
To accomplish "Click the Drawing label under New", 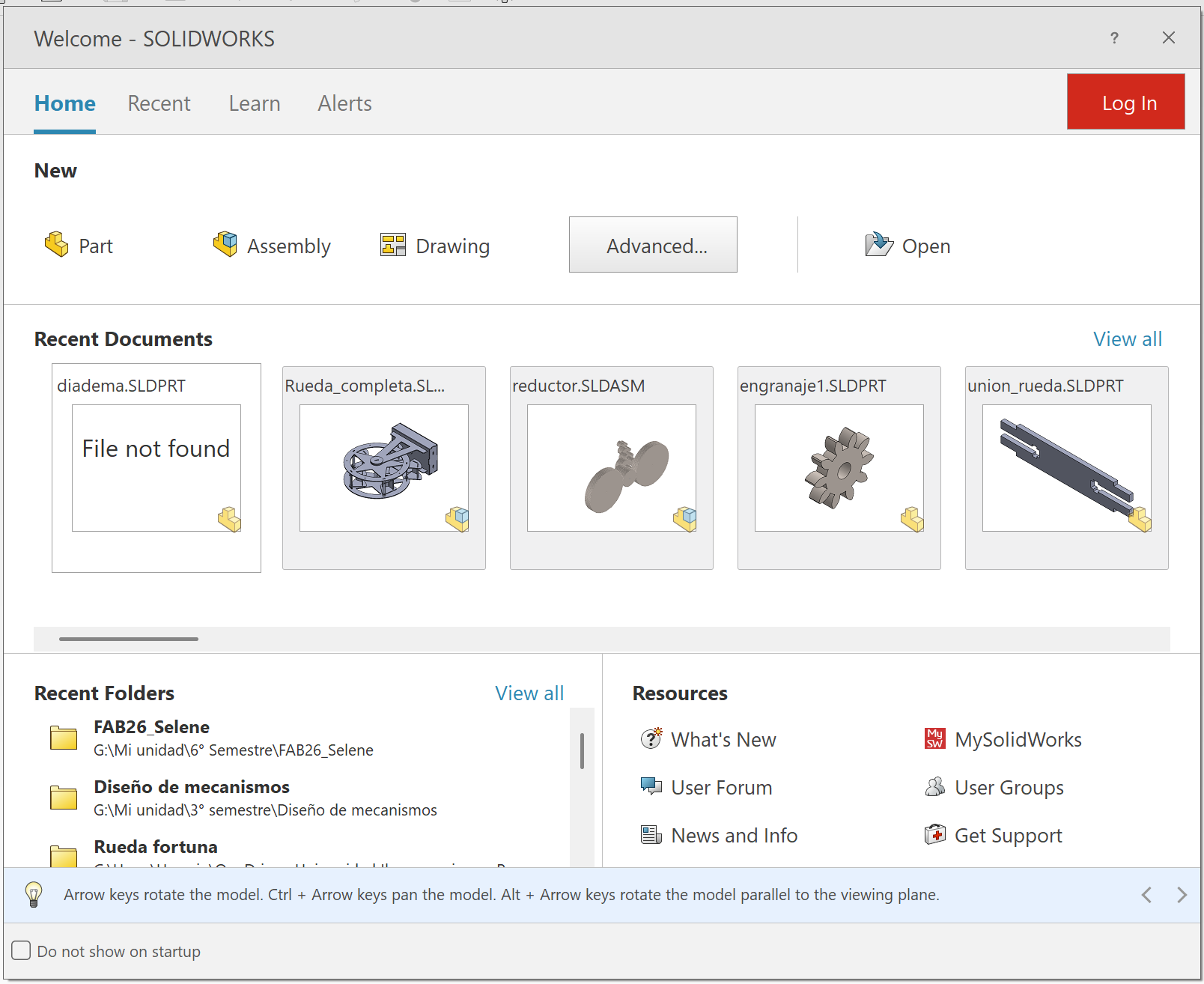I will pos(453,246).
